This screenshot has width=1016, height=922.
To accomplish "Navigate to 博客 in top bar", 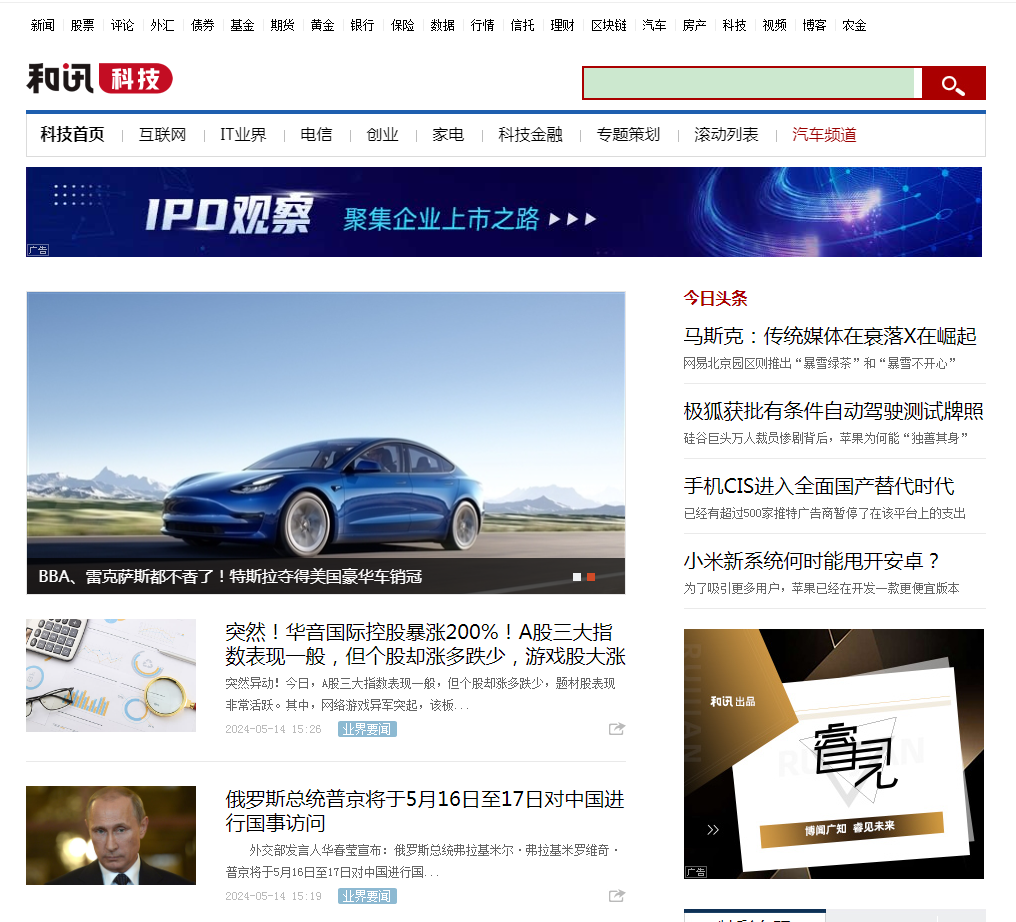I will [814, 25].
